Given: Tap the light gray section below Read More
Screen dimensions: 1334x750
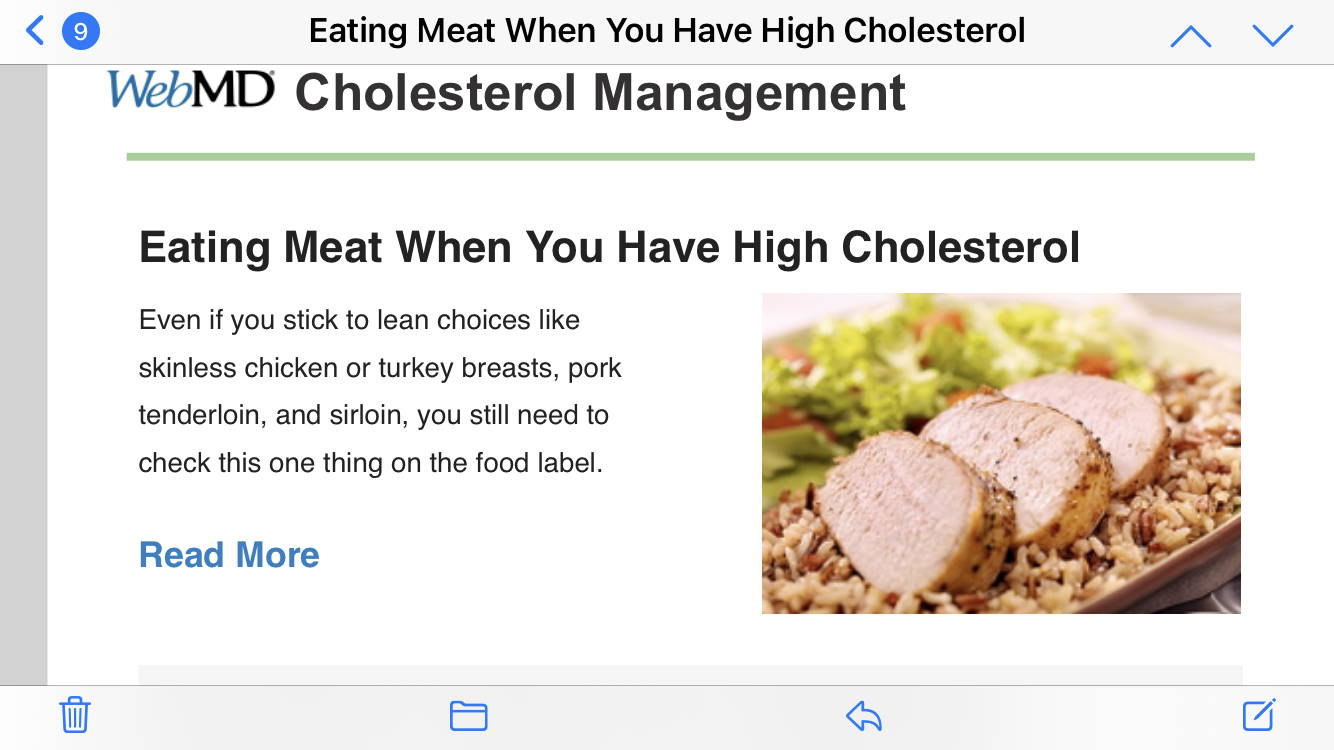Looking at the screenshot, I should (690, 675).
